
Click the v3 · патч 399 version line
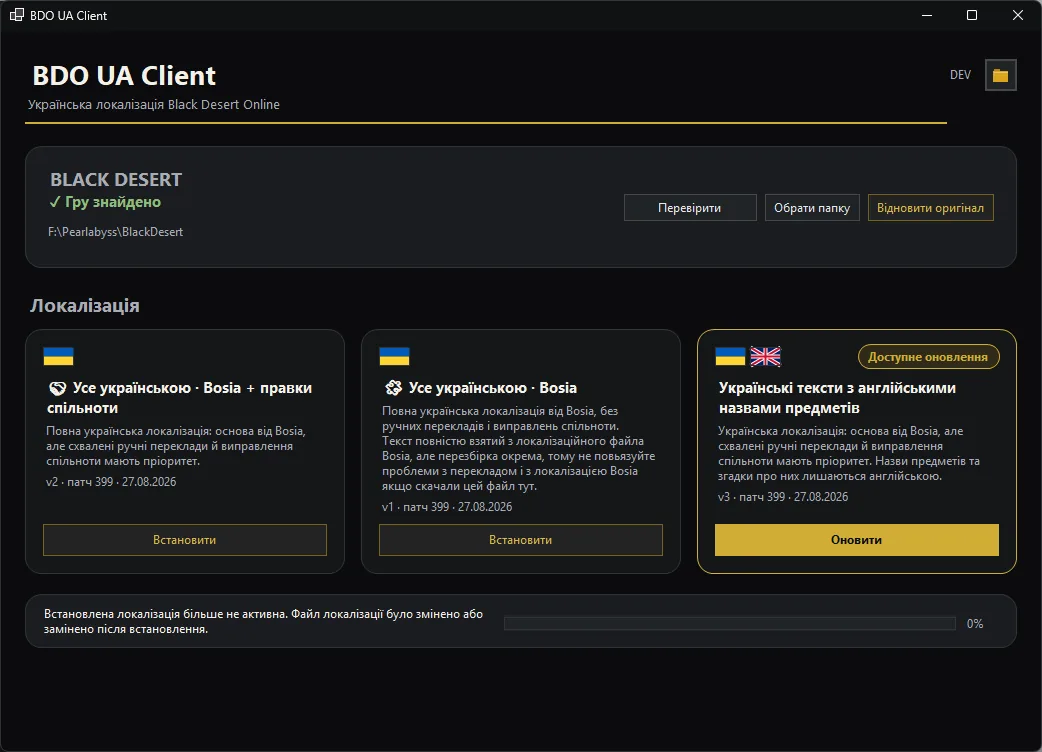[x=783, y=497]
